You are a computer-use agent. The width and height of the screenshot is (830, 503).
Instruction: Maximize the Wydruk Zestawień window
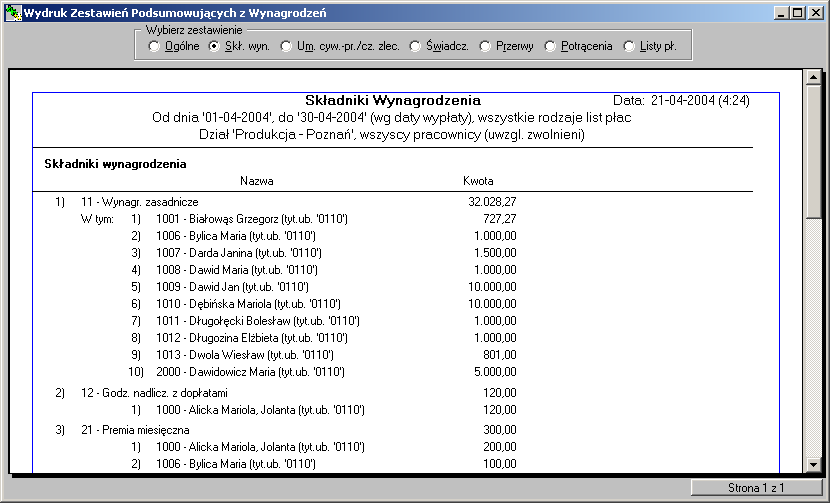click(x=798, y=13)
